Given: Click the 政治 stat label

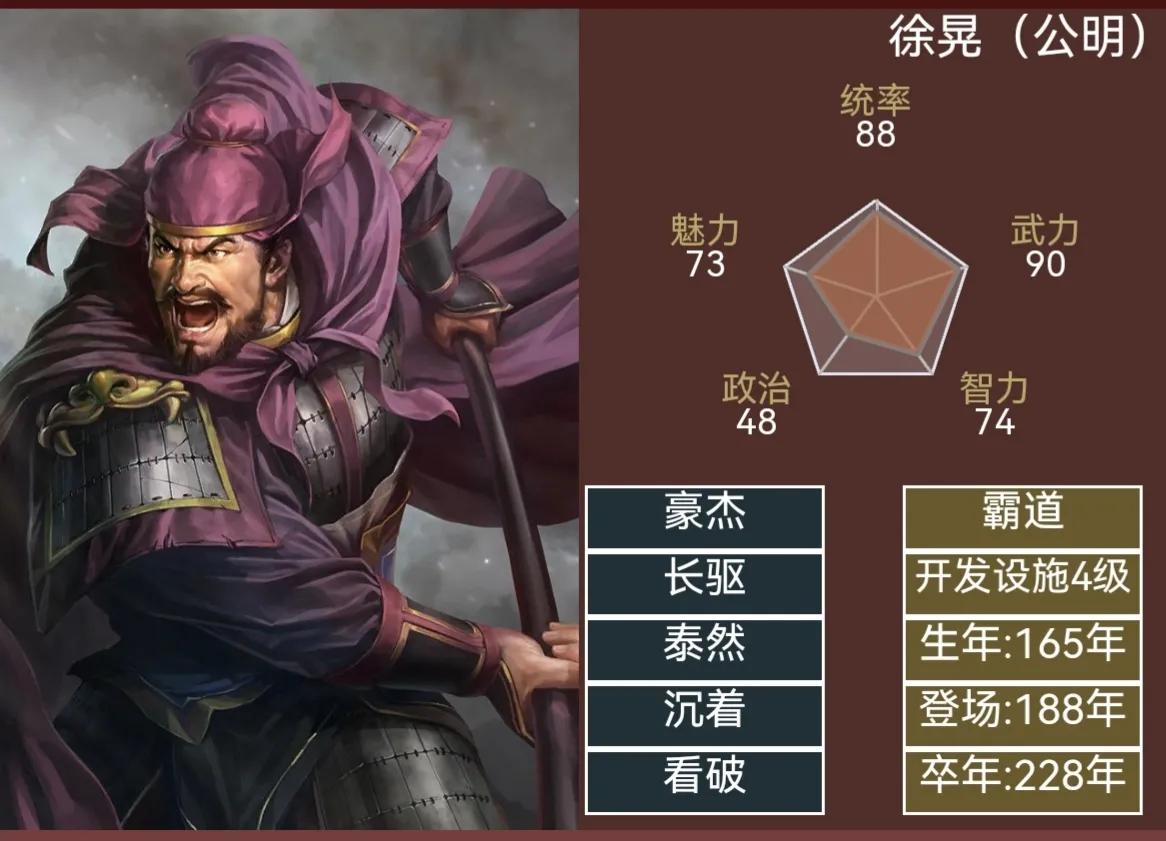Looking at the screenshot, I should point(756,388).
